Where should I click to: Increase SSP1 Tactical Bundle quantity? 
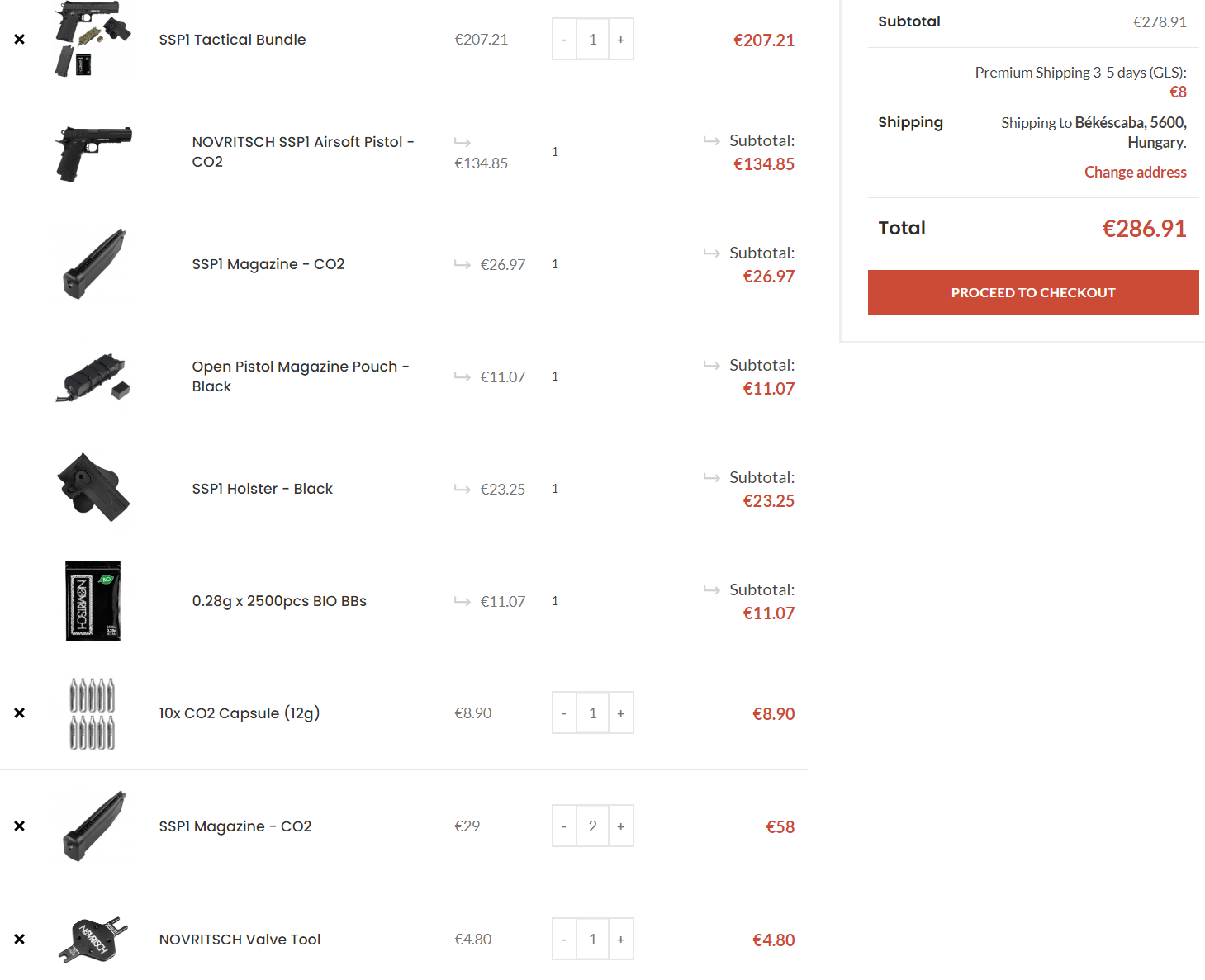621,40
